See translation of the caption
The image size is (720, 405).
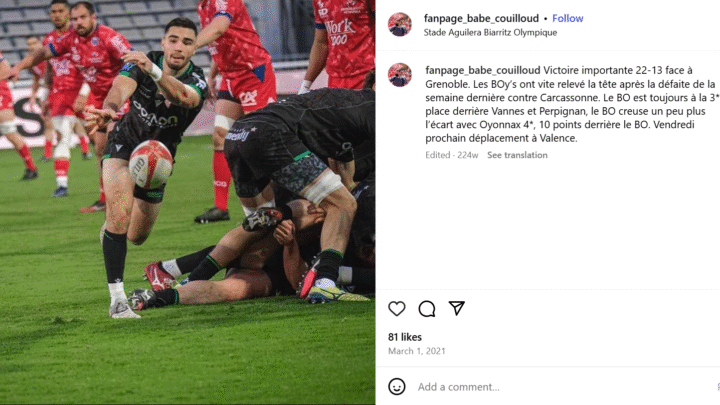pos(517,155)
